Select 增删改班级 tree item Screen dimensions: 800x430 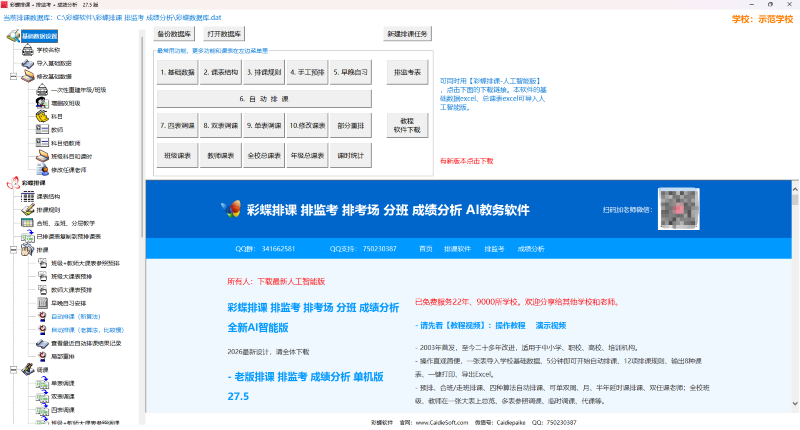click(65, 103)
